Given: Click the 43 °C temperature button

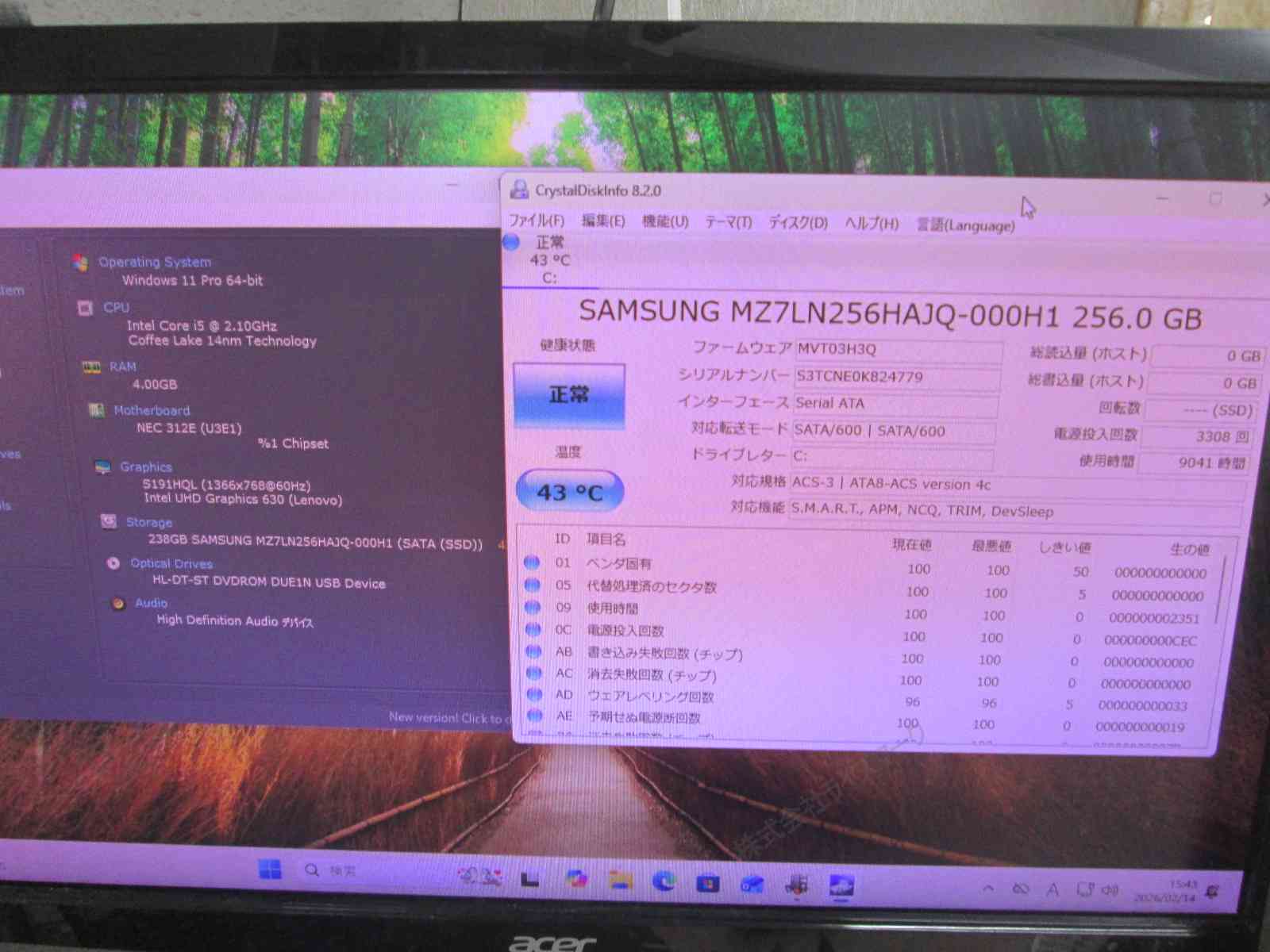Looking at the screenshot, I should [570, 492].
